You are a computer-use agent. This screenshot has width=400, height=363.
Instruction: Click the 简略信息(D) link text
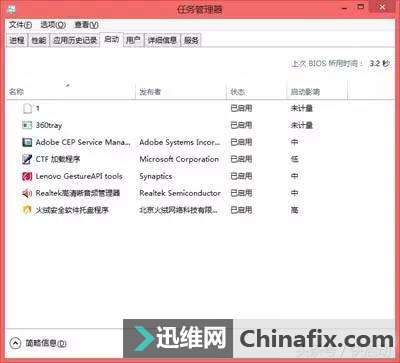point(46,343)
